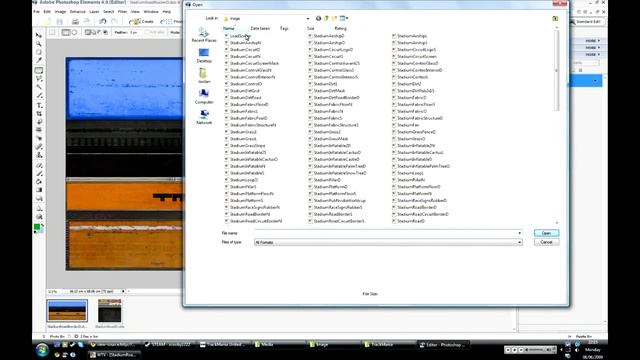Viewport: 640px width, 360px height.
Task: Click the Create button in the toolbar
Action: pos(142,21)
